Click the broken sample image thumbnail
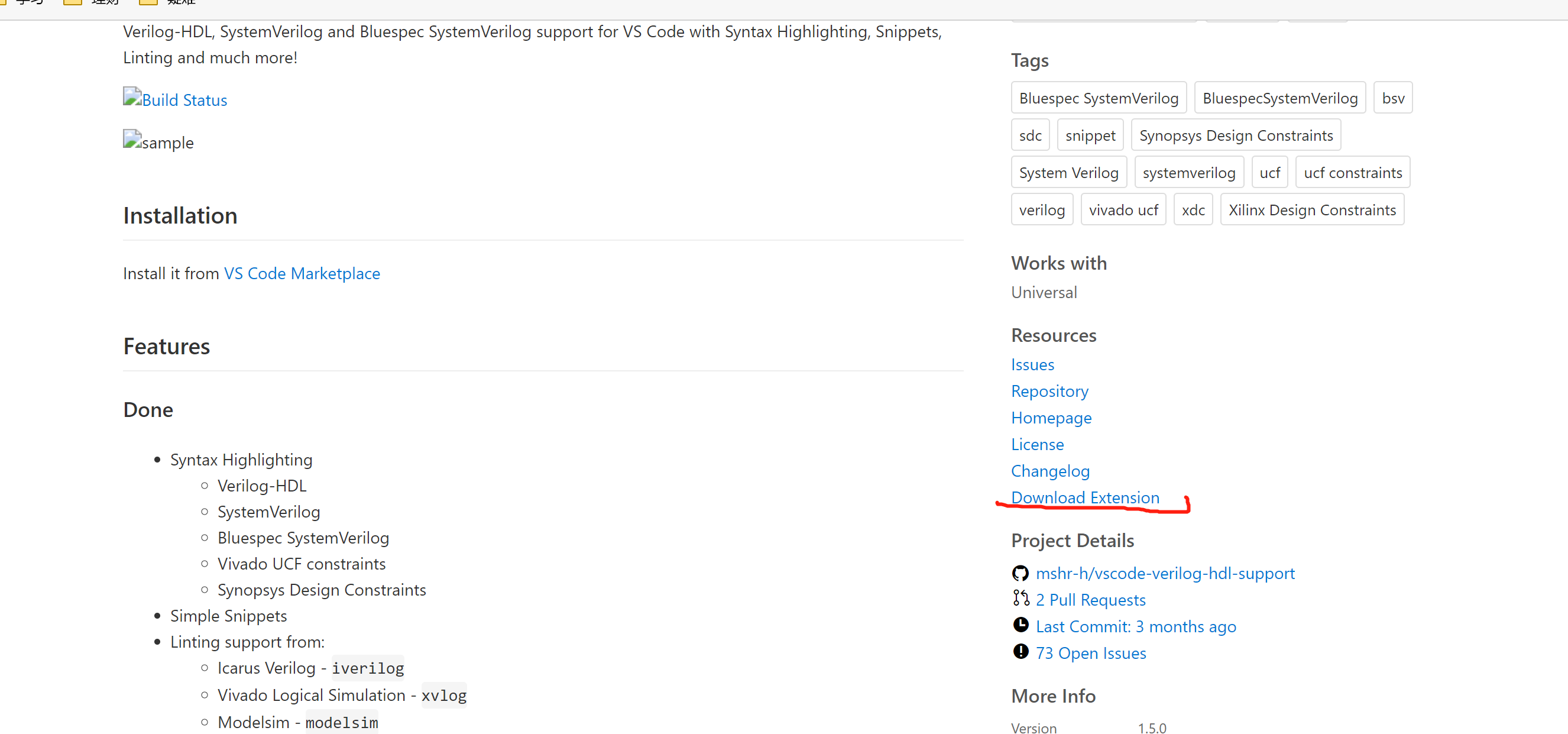Image resolution: width=1568 pixels, height=734 pixels. coord(132,140)
